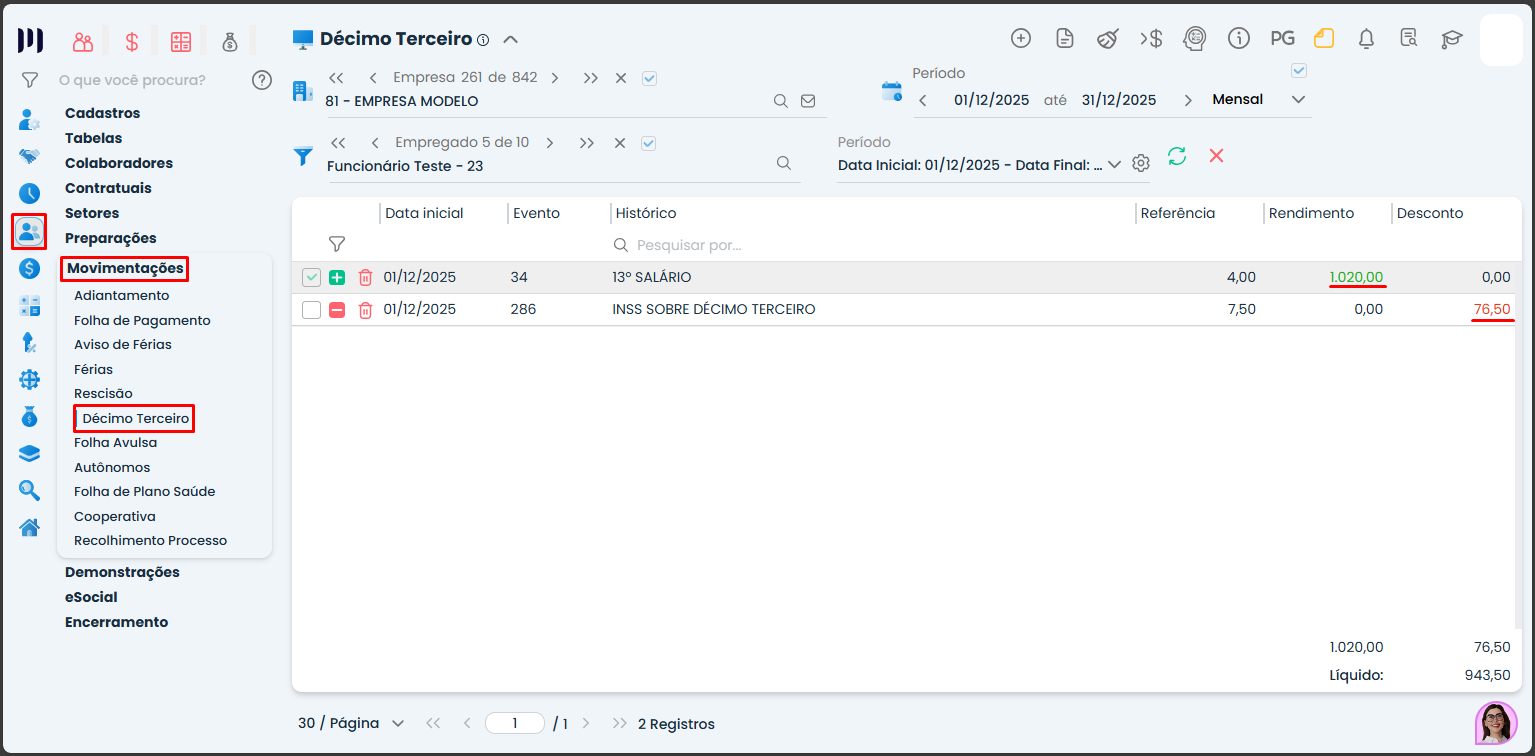Open the eSocial menu
Screen dimensions: 1535x756
(91, 597)
